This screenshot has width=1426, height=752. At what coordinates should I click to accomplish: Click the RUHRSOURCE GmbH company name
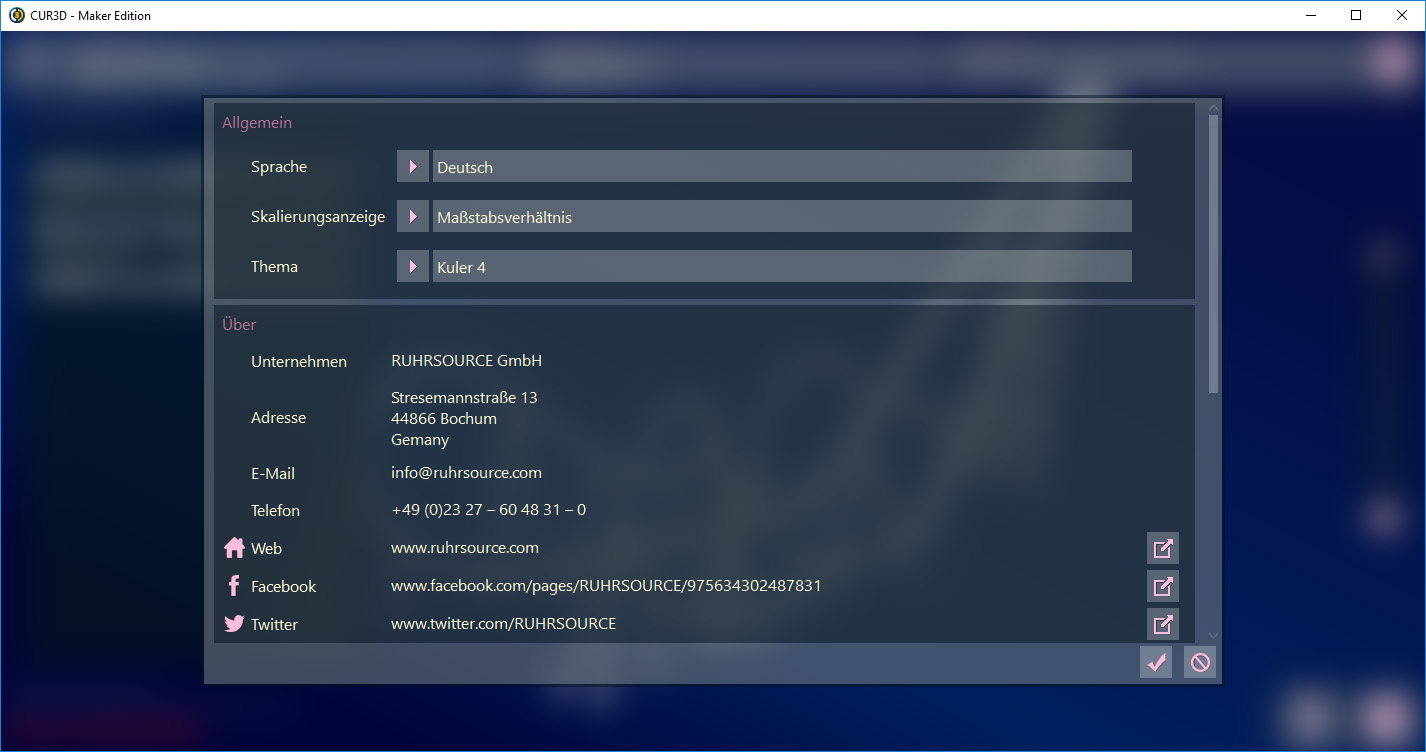[x=466, y=361]
